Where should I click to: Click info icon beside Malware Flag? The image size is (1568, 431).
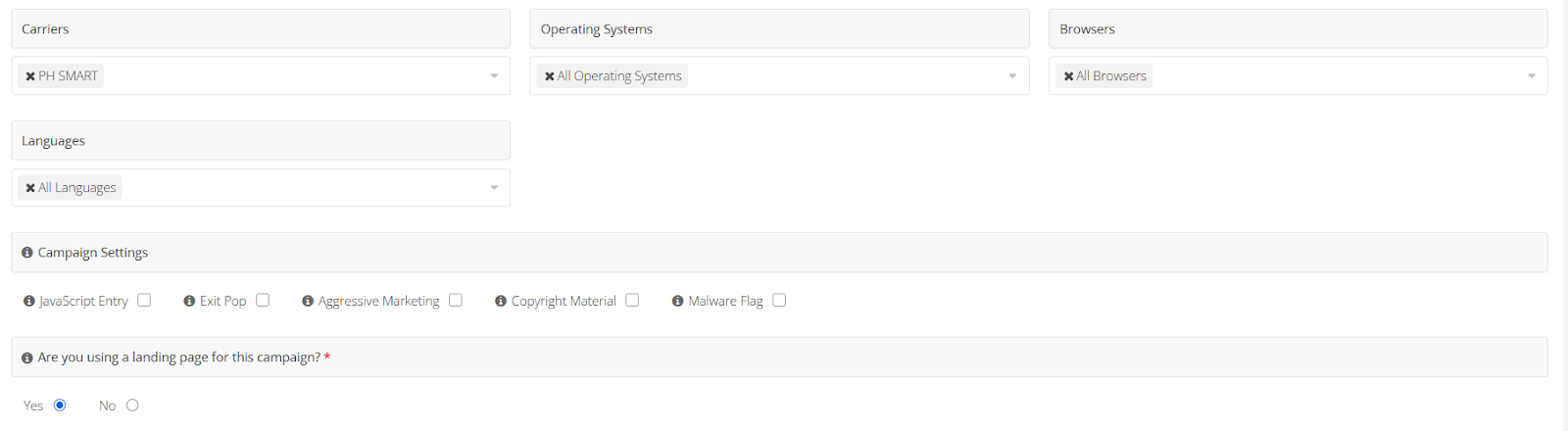click(x=677, y=302)
